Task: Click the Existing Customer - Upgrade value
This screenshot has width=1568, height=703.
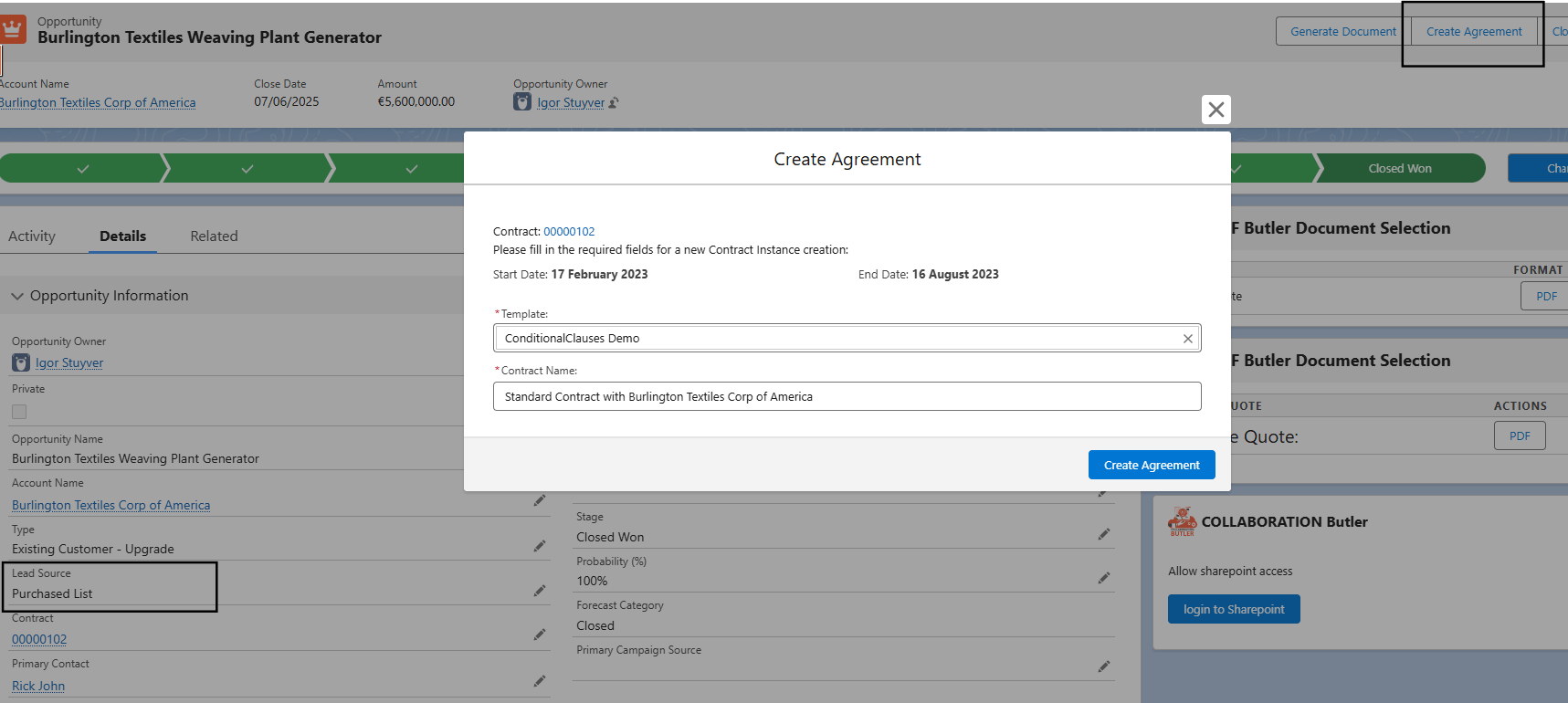Action: point(93,550)
